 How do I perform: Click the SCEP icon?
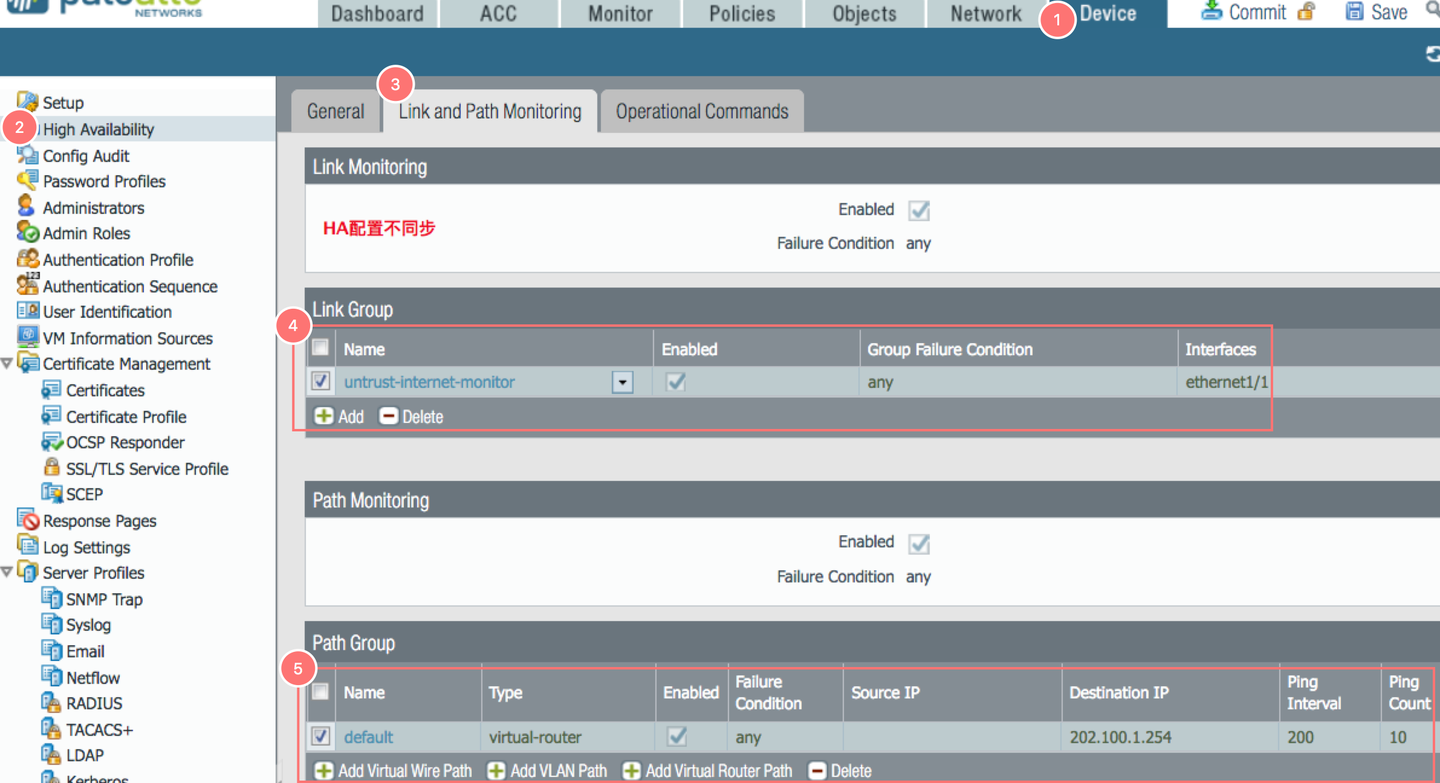click(52, 493)
